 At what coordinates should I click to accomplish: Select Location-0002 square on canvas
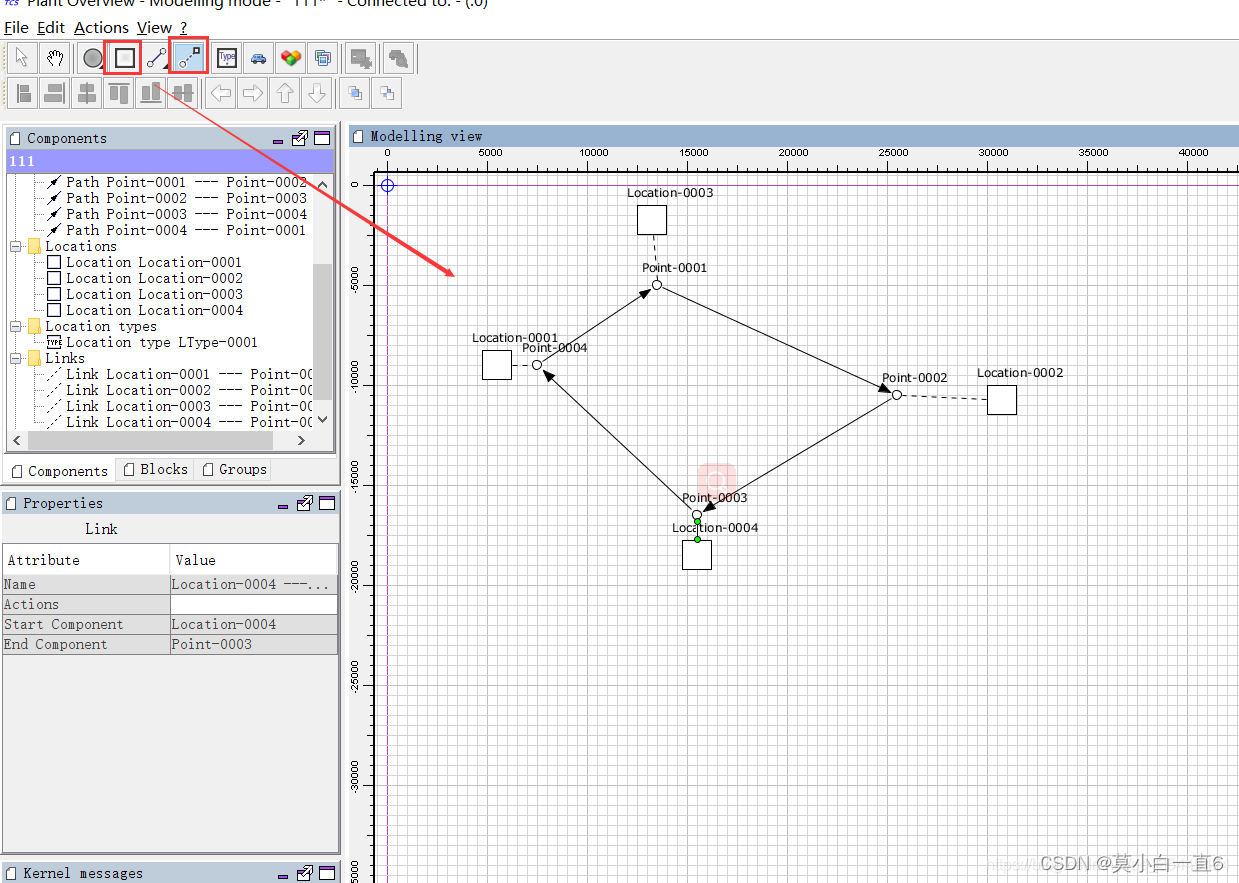pos(1002,400)
